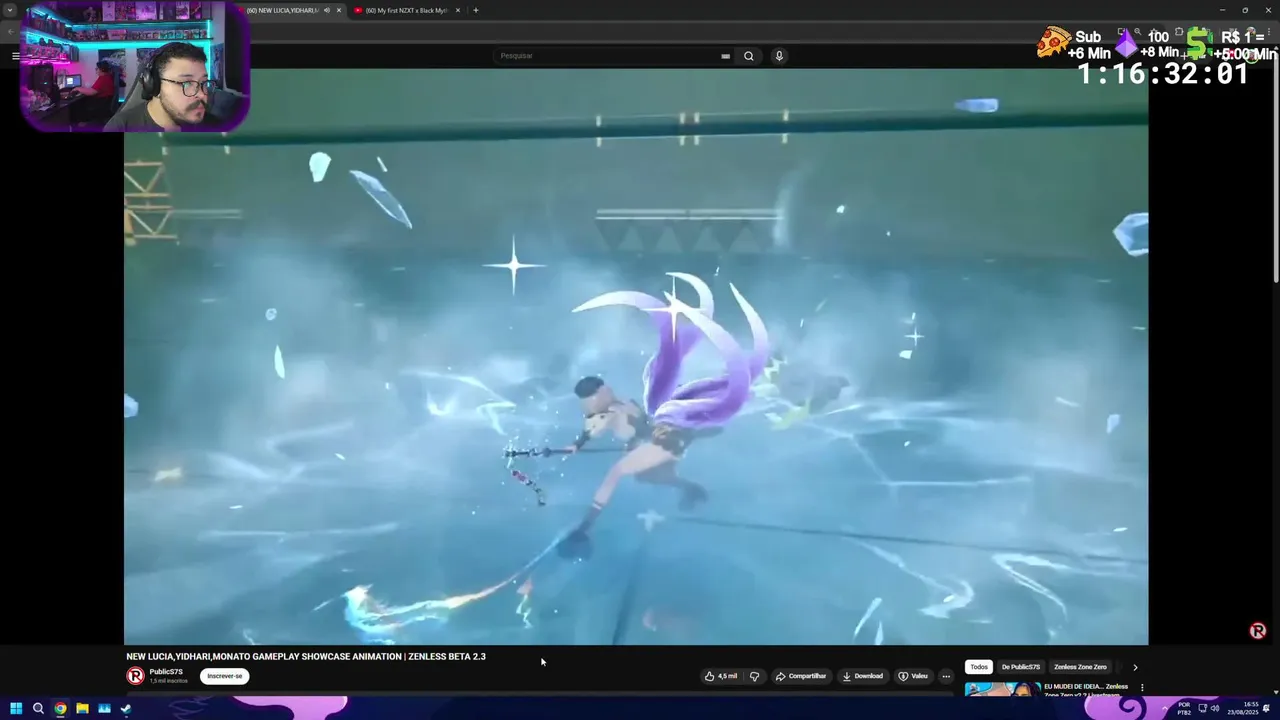
Task: Open on-screen keyboard icon in search box
Action: click(725, 56)
